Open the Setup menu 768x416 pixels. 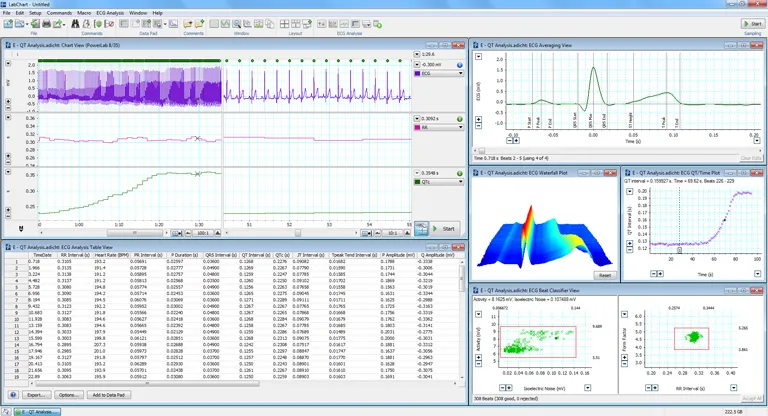pyautogui.click(x=35, y=13)
